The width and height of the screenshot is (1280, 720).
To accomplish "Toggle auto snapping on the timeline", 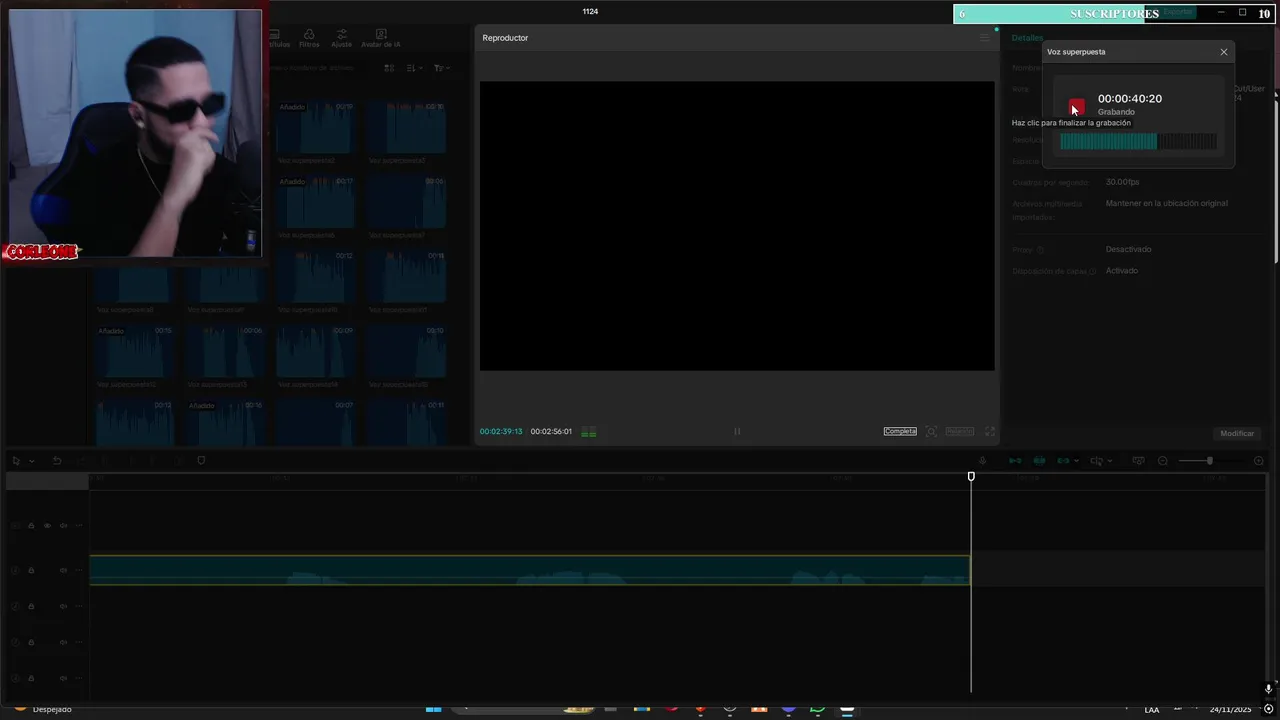I will (x=1039, y=461).
